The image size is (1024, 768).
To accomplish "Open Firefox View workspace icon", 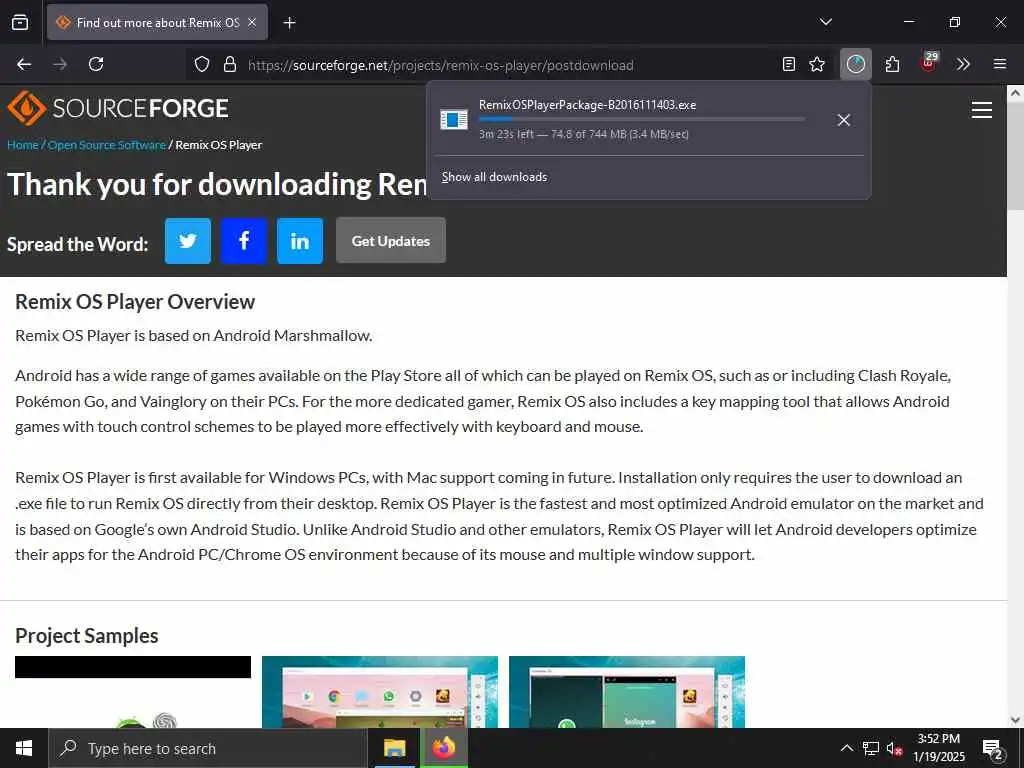I will pos(20,23).
